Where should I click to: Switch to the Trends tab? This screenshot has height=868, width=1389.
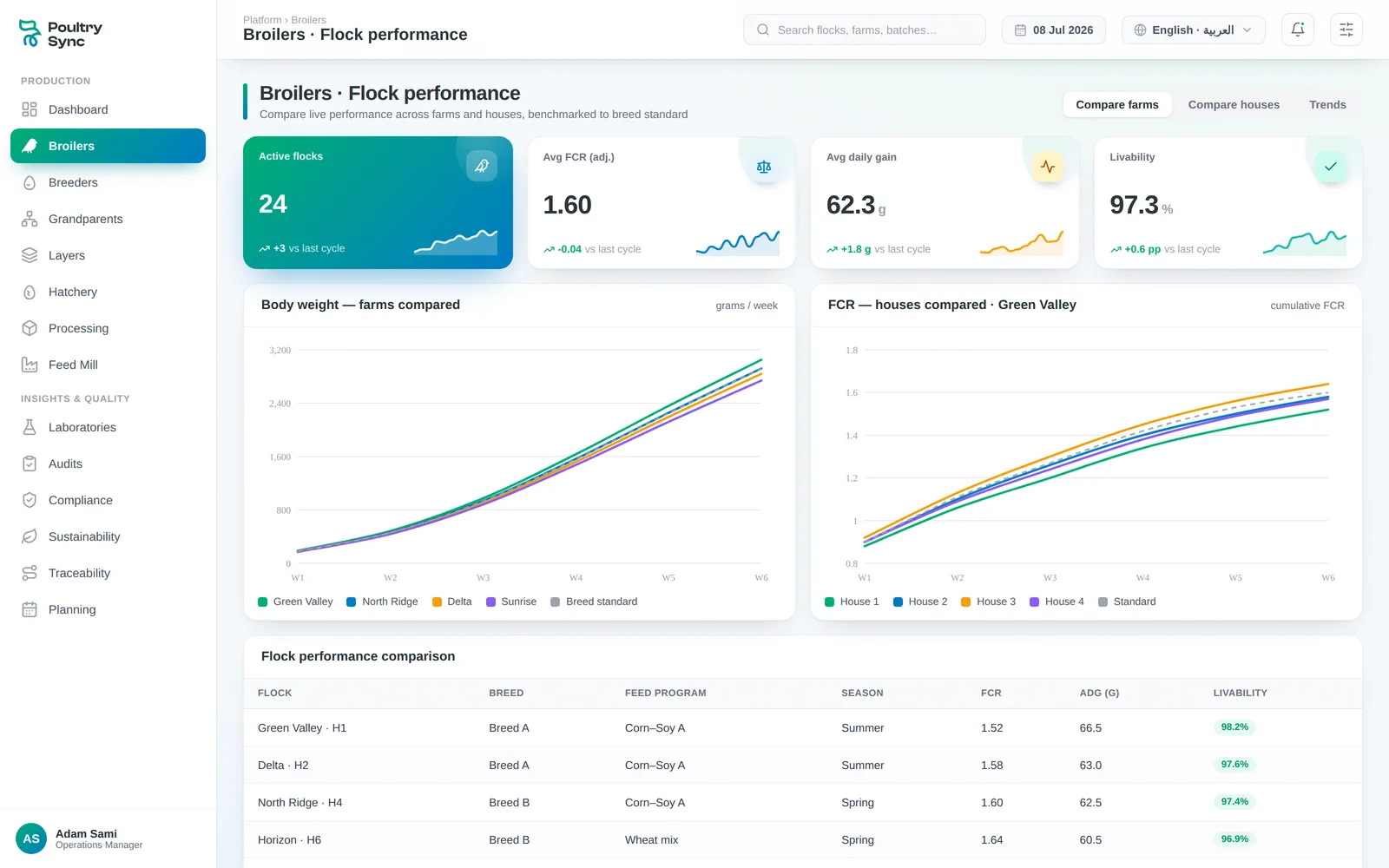pyautogui.click(x=1327, y=104)
